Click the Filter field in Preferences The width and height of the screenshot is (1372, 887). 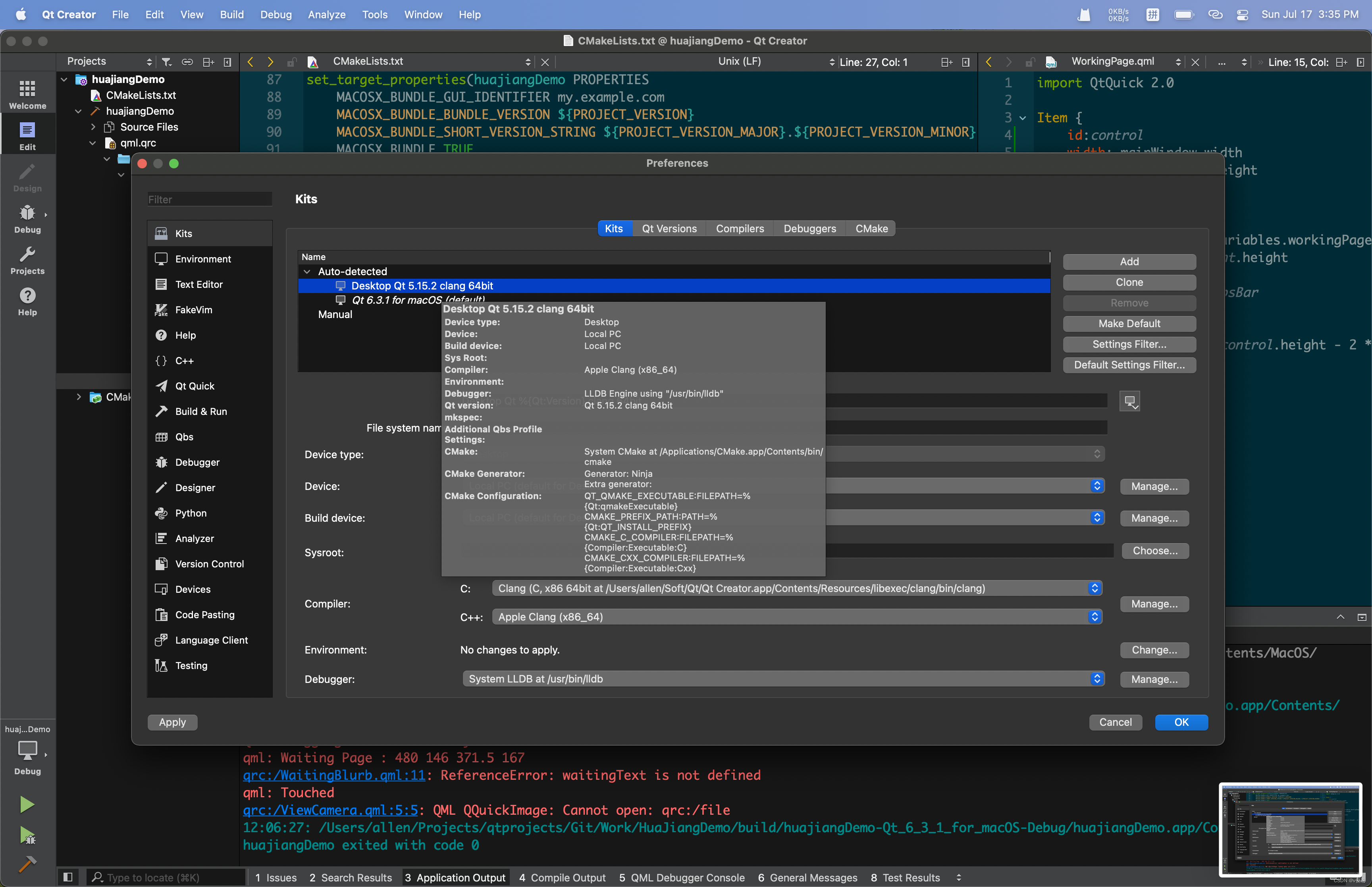click(x=209, y=199)
